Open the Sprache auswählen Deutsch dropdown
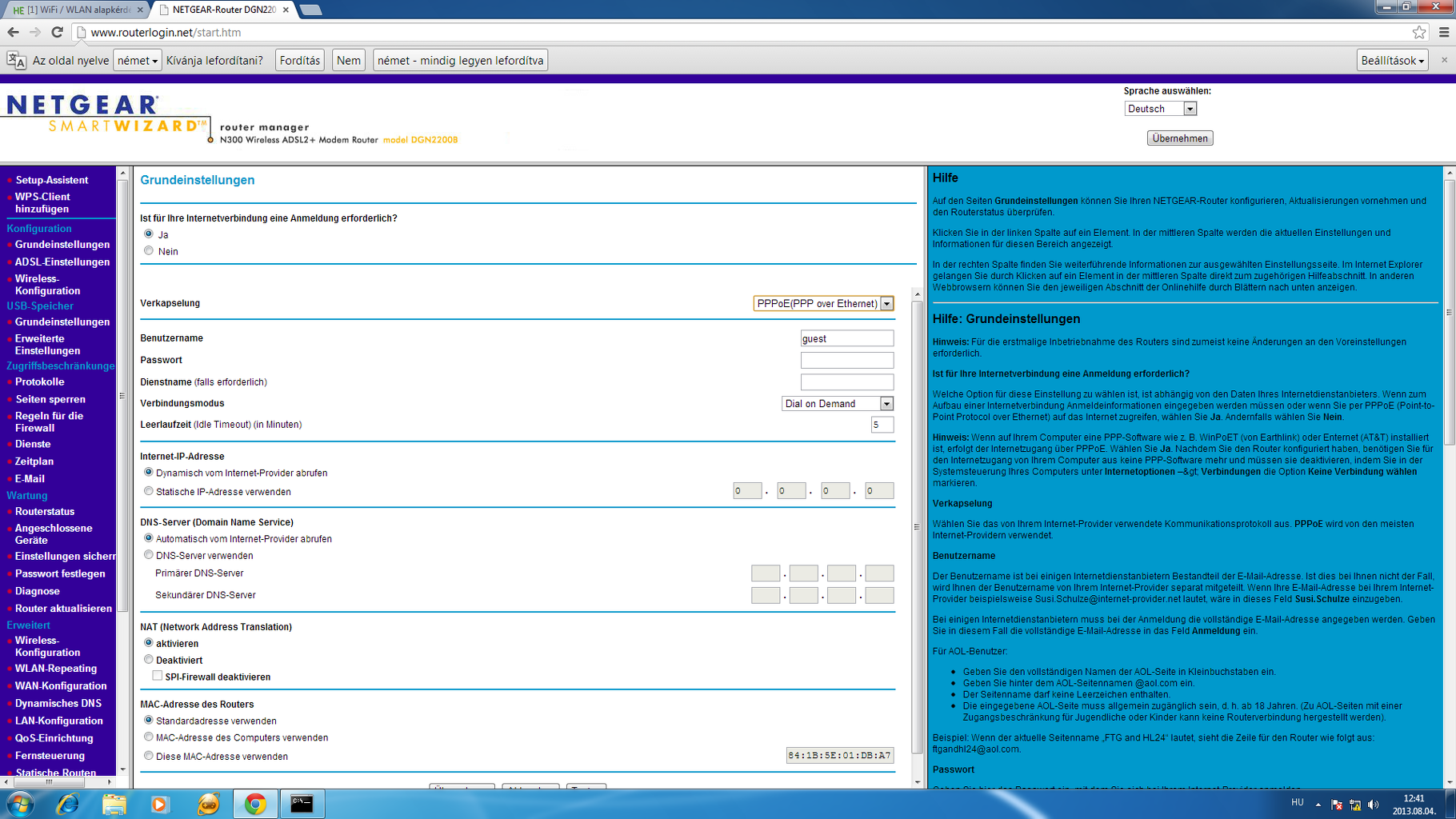The width and height of the screenshot is (1456, 819). (x=1161, y=109)
